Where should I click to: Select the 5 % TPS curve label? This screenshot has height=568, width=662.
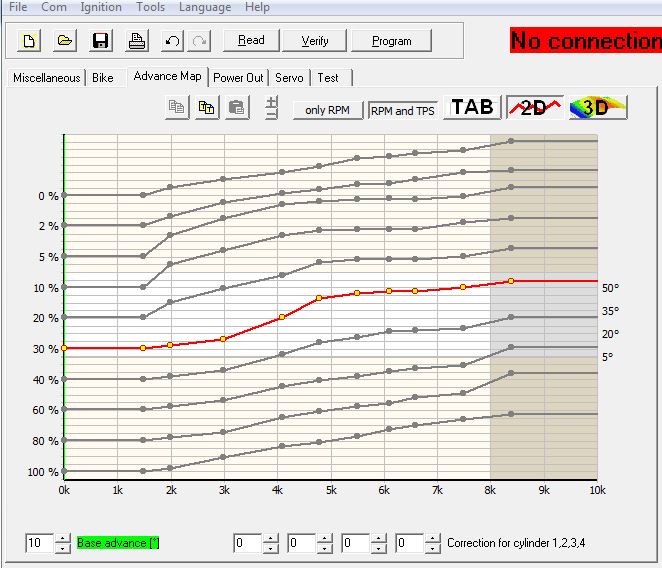[x=48, y=257]
